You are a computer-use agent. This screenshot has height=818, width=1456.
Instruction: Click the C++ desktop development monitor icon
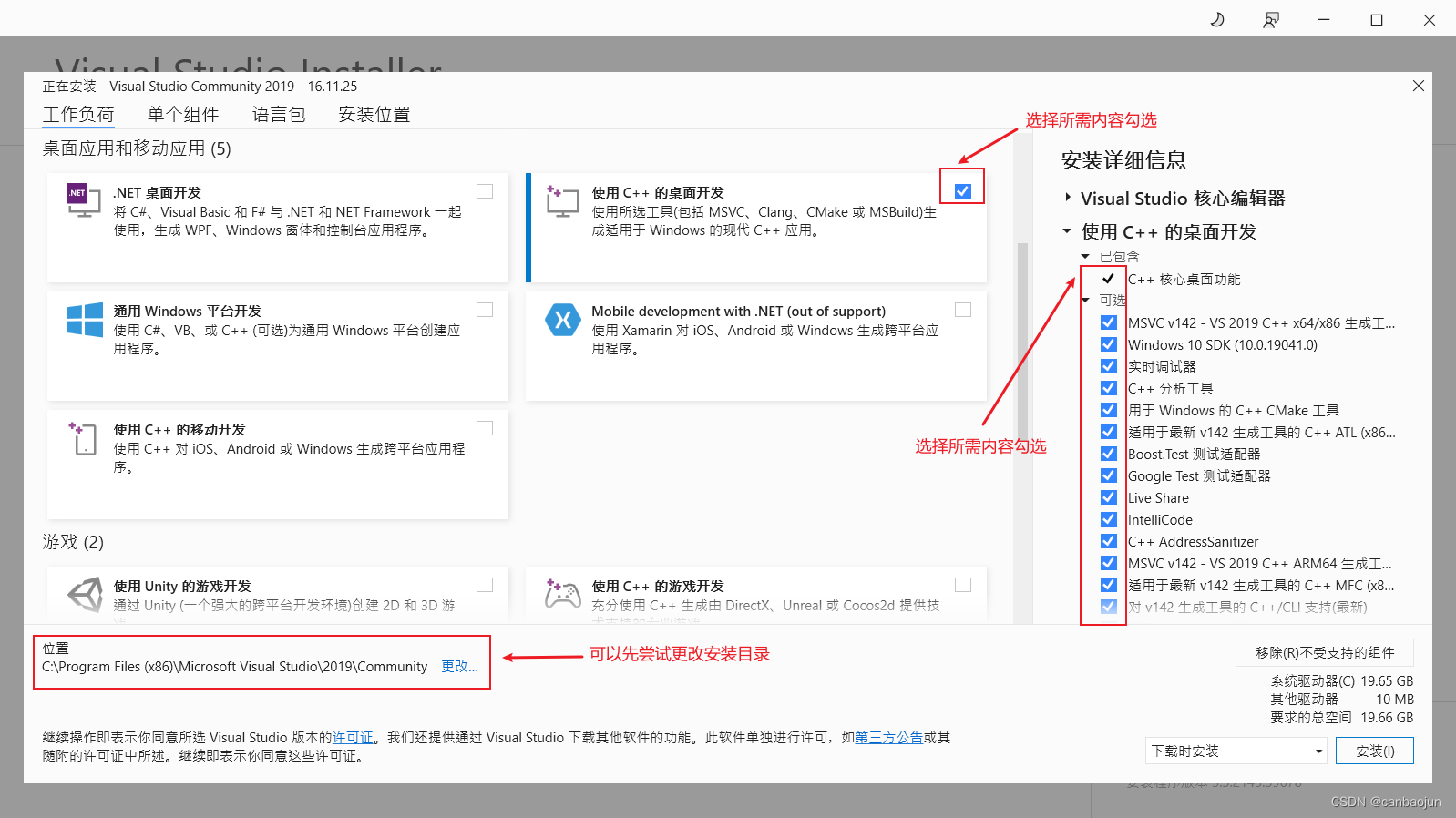pyautogui.click(x=562, y=200)
